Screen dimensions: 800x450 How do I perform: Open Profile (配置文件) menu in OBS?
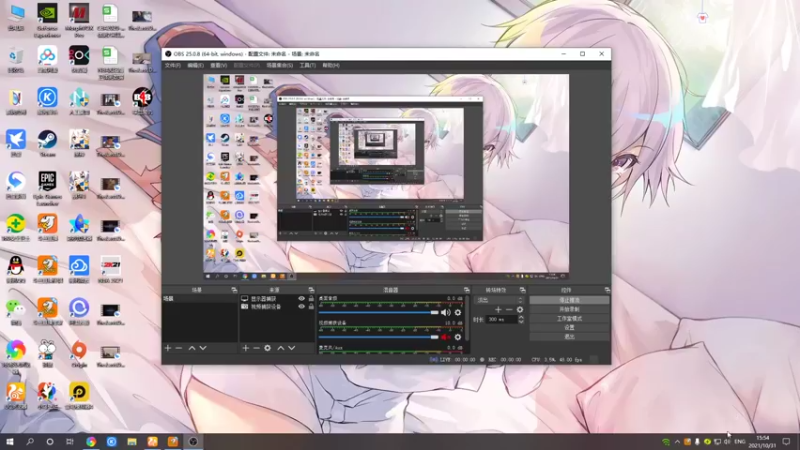pos(246,65)
